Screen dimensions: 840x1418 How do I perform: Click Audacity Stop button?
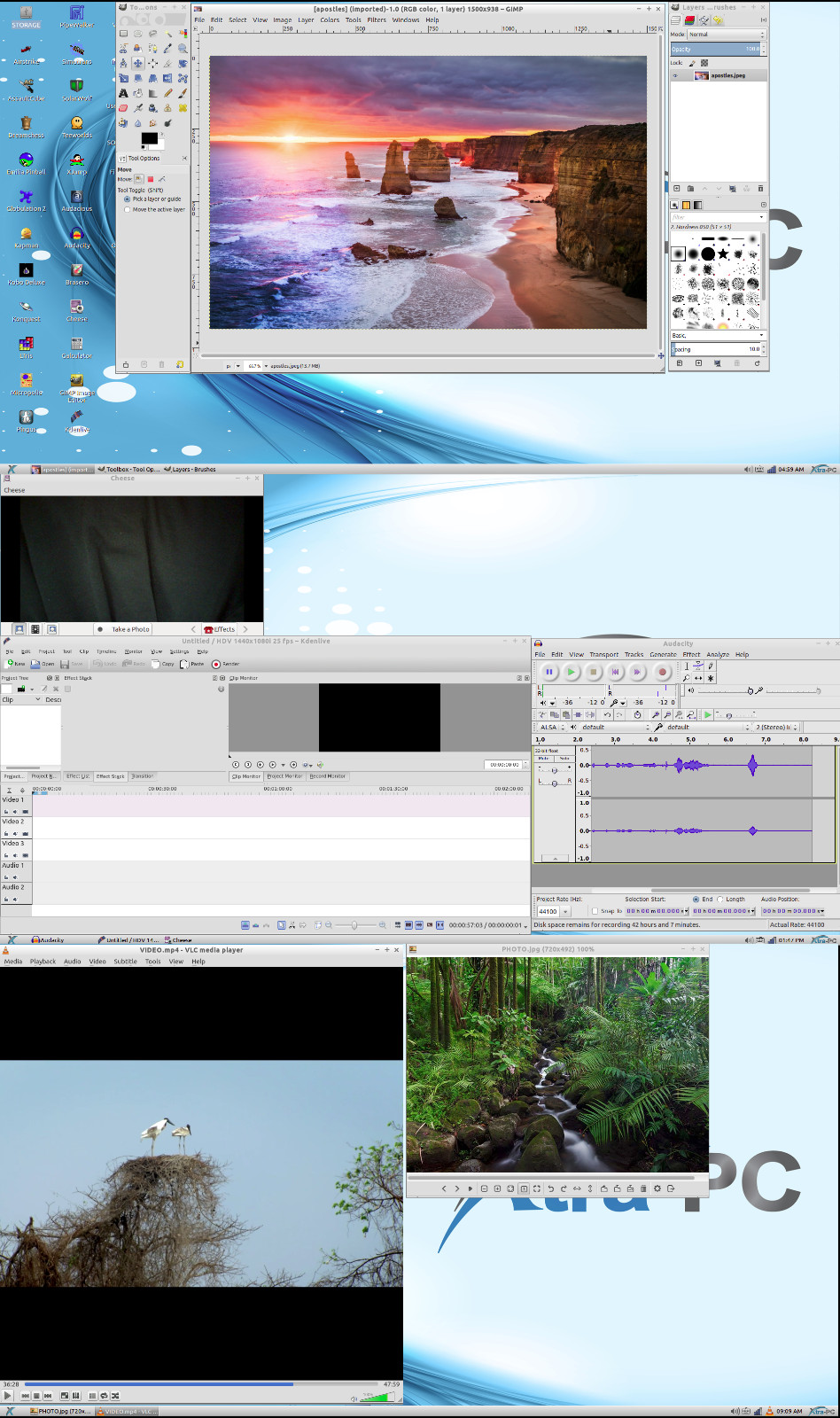pyautogui.click(x=594, y=672)
